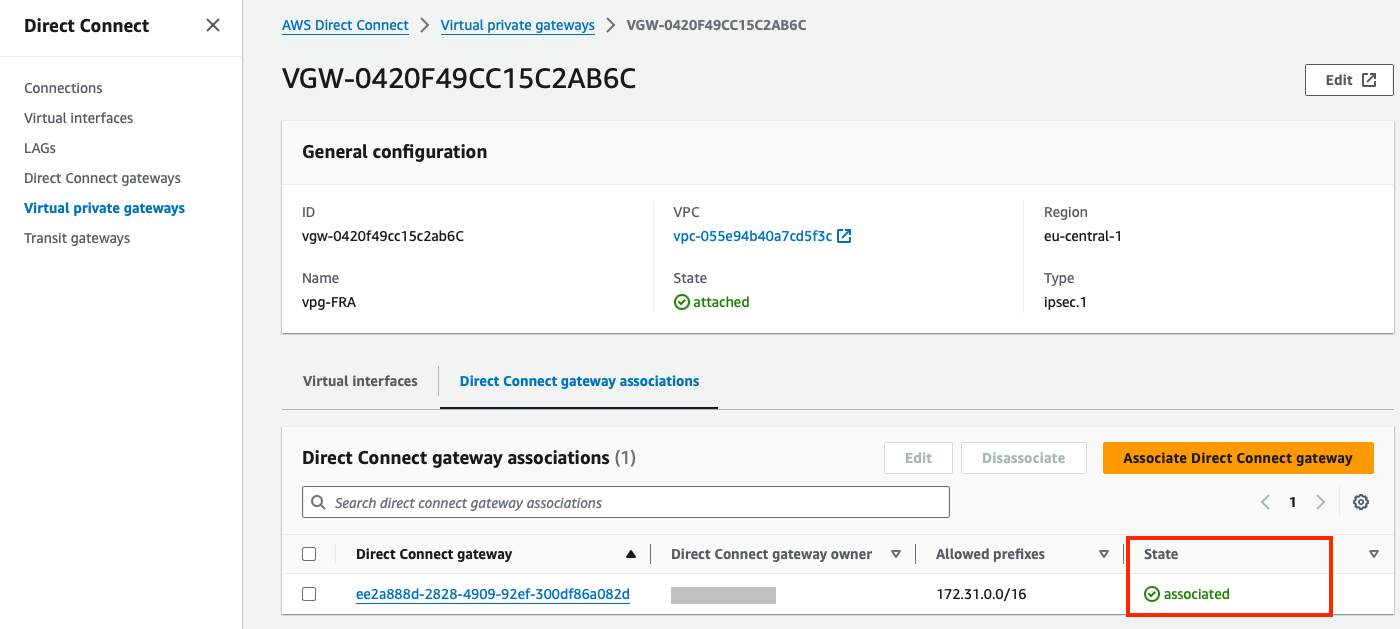Viewport: 1400px width, 629px height.
Task: Open Connections in the sidebar
Action: tap(63, 88)
